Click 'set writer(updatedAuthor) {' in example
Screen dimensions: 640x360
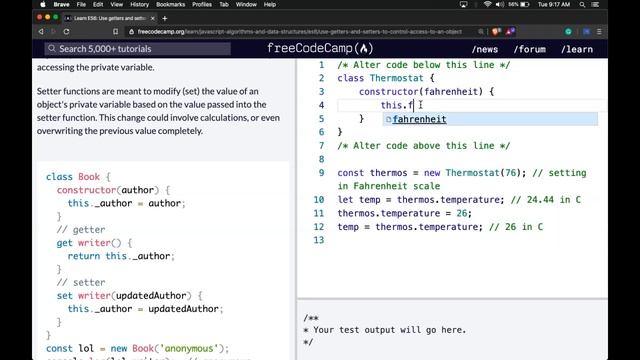[x=129, y=296]
